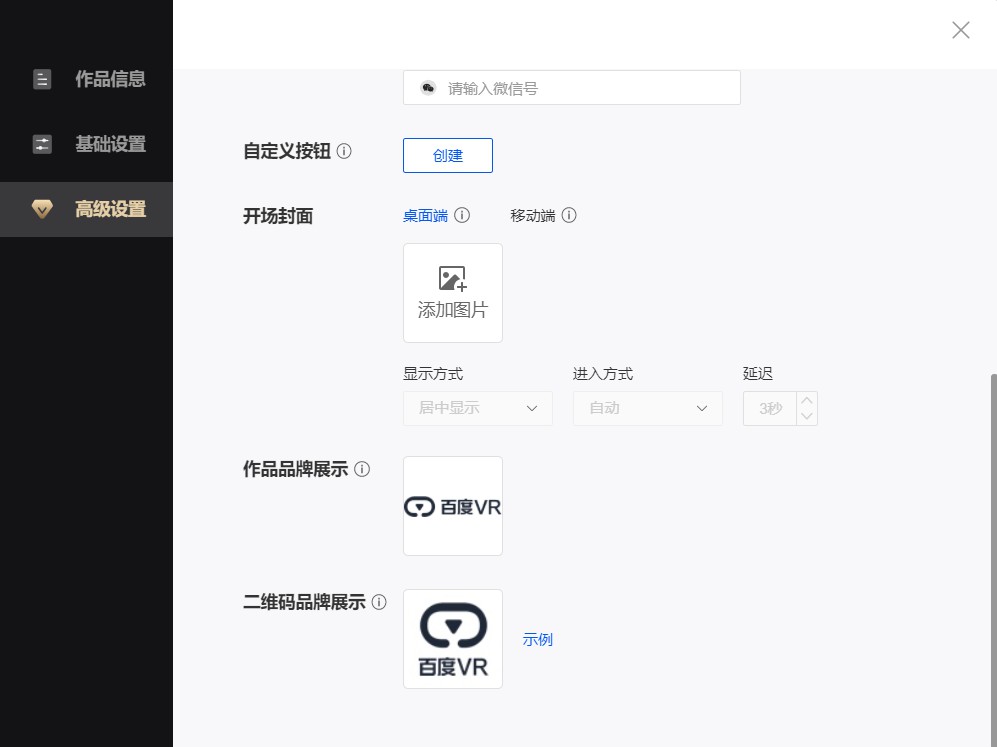Open the 示例 link
This screenshot has height=747, width=997.
click(x=537, y=640)
